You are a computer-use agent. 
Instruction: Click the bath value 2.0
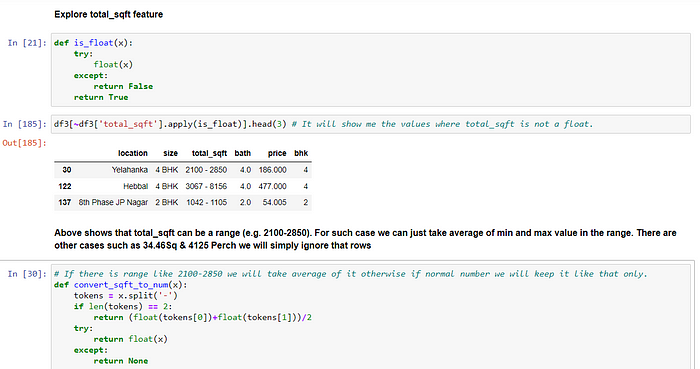coord(245,202)
